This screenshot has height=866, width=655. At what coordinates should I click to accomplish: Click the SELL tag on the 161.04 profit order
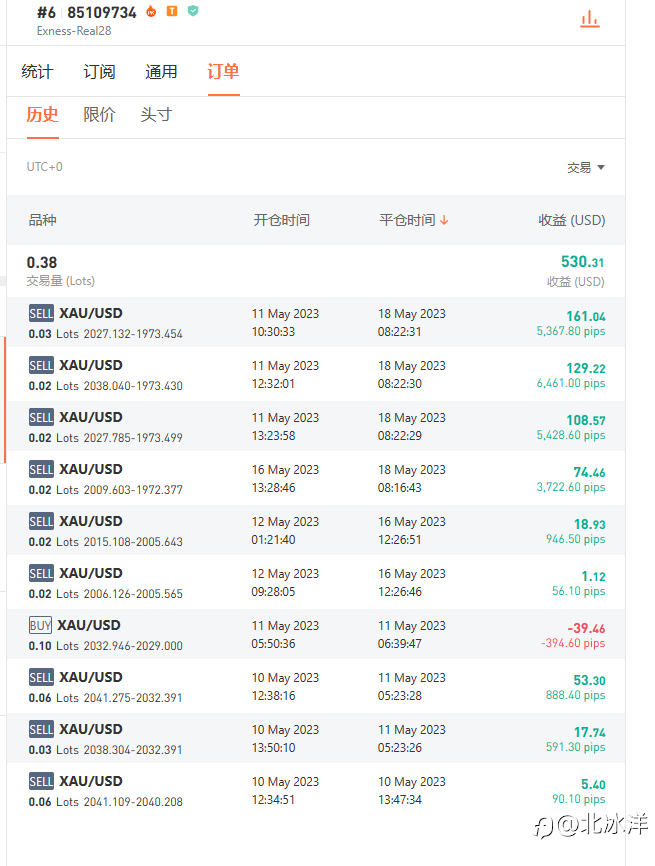41,313
